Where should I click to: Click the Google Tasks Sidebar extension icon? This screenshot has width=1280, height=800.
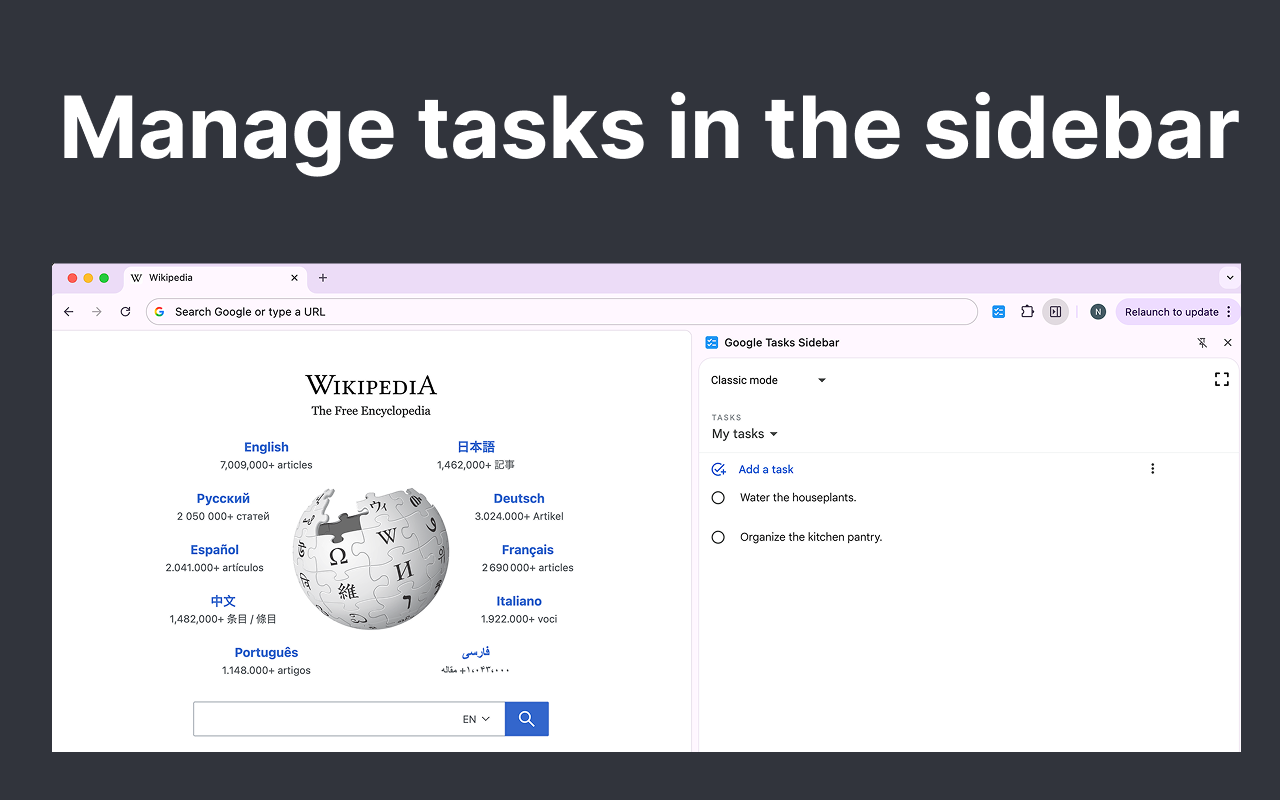click(x=998, y=312)
